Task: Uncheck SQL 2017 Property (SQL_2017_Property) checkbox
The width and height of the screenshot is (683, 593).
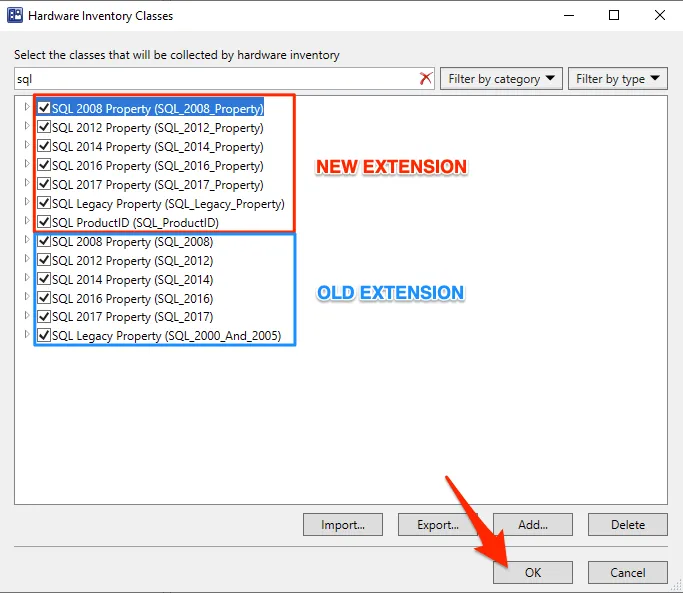Action: click(44, 184)
